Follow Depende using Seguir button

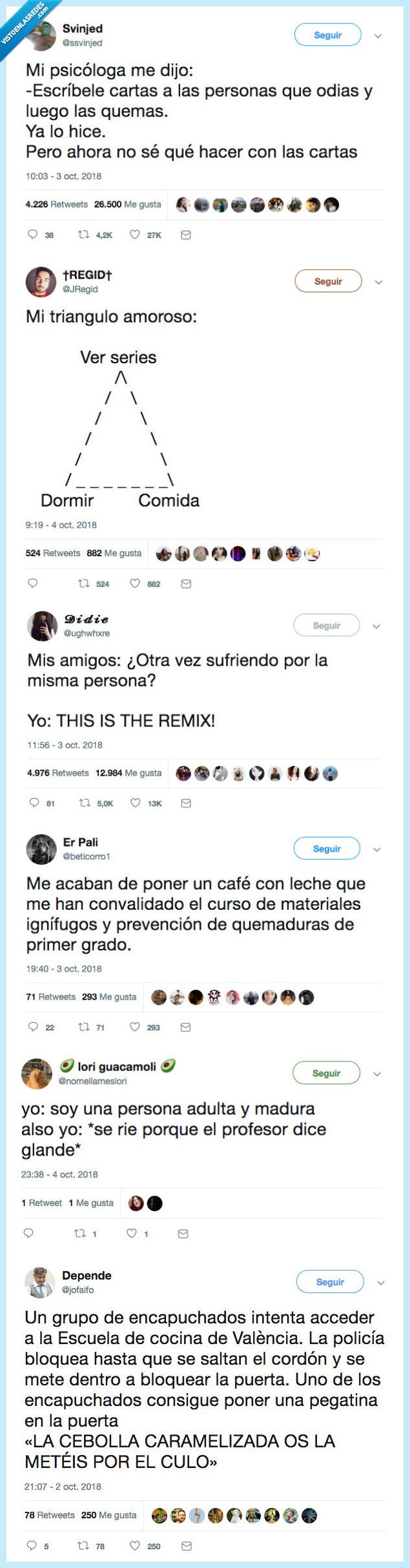330,1282
